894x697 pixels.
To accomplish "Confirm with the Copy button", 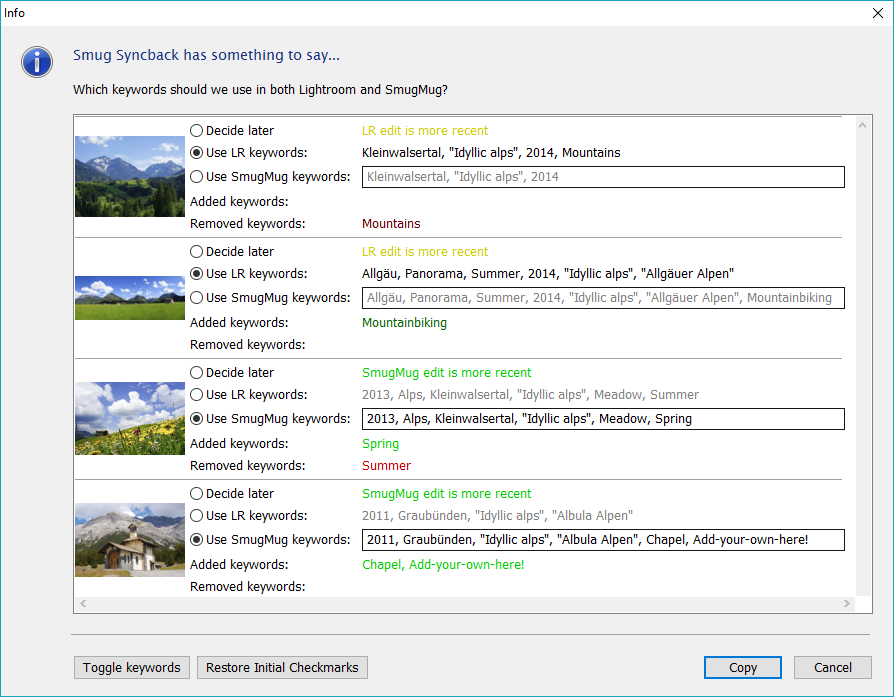I will tap(742, 667).
